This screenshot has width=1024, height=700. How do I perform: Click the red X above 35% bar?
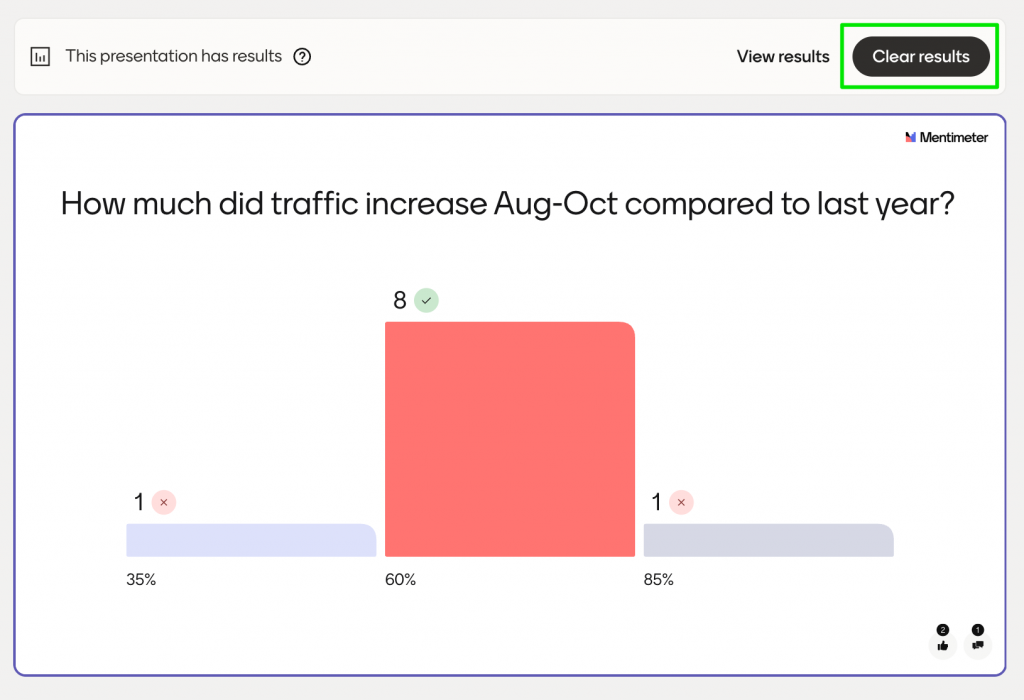tap(164, 502)
